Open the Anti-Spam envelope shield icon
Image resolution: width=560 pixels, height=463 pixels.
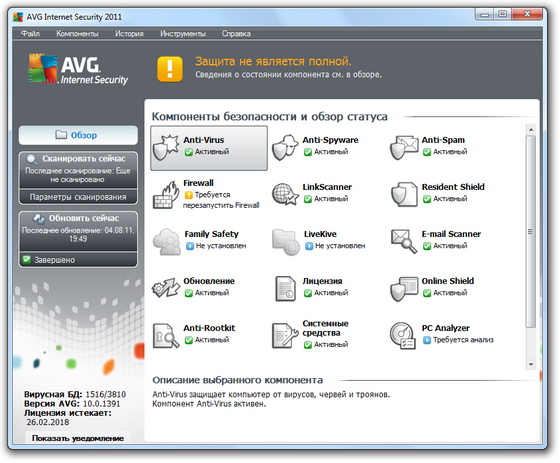click(404, 147)
